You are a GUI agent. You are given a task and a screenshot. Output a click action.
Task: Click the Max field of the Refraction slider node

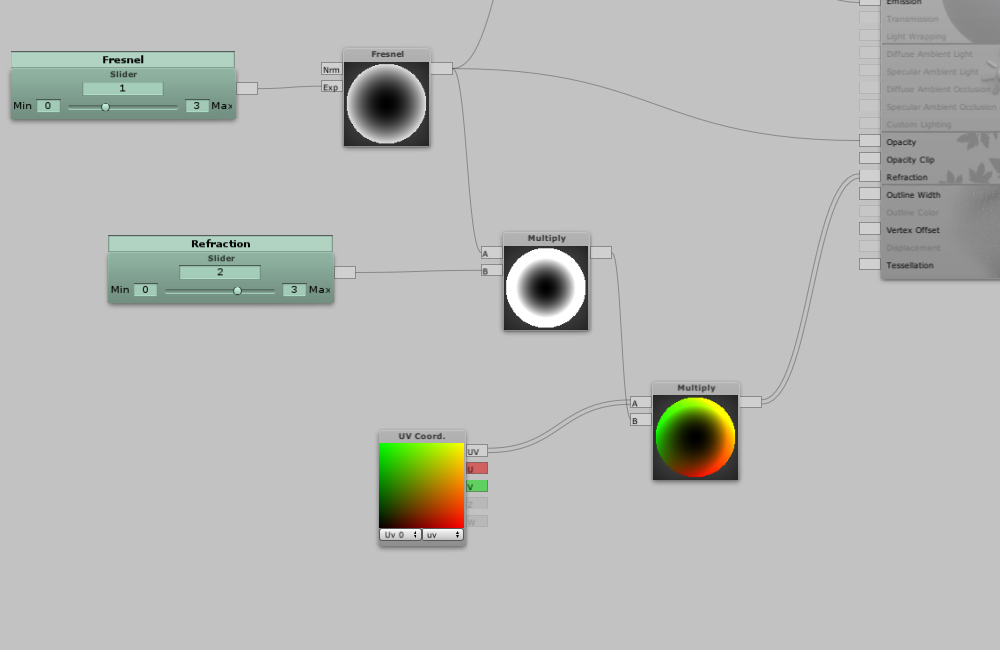click(x=294, y=290)
